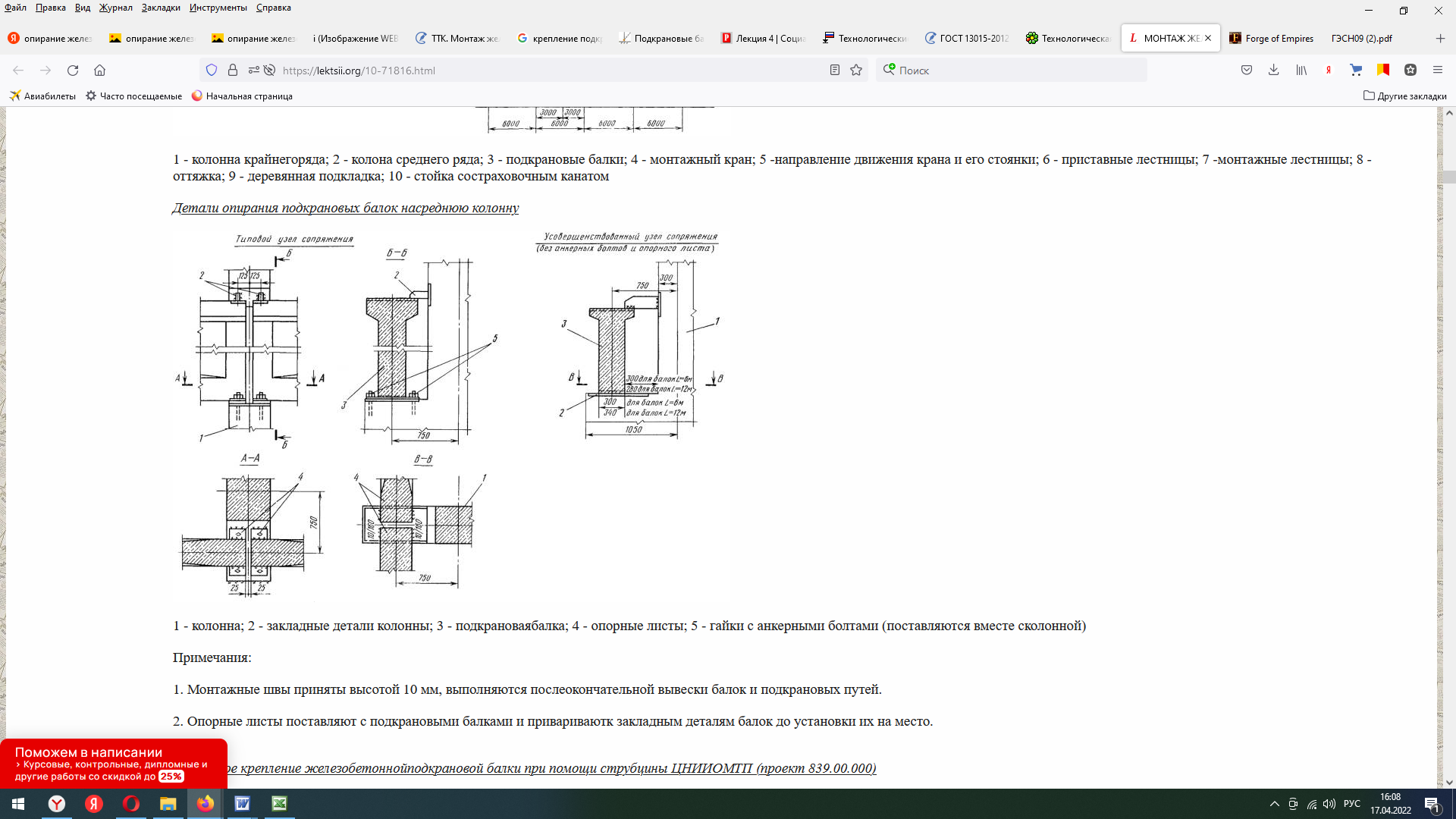The width and height of the screenshot is (1456, 819).
Task: Open the Opera browser from taskbar
Action: coord(131,804)
